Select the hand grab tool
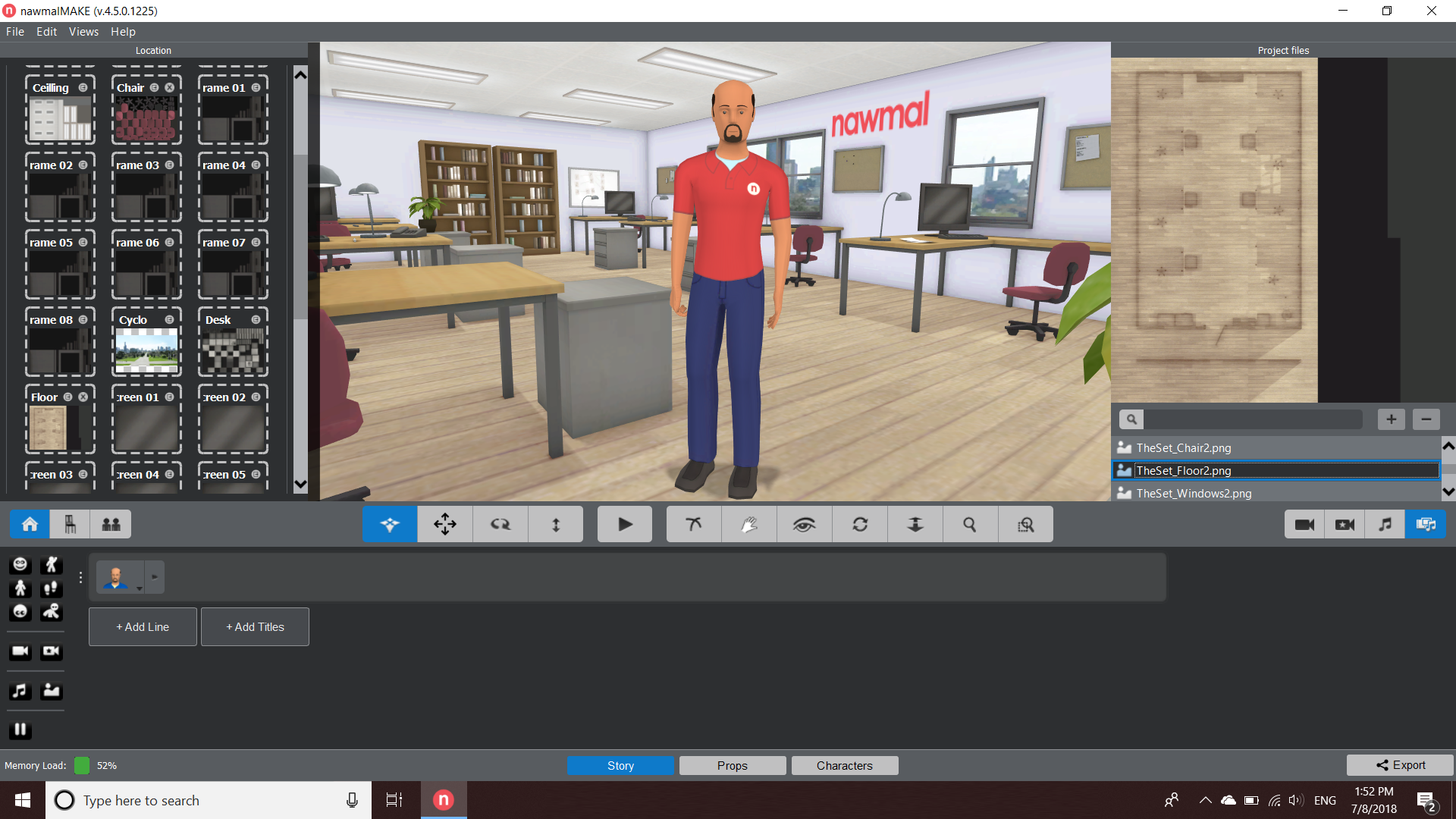The height and width of the screenshot is (819, 1456). tap(749, 524)
